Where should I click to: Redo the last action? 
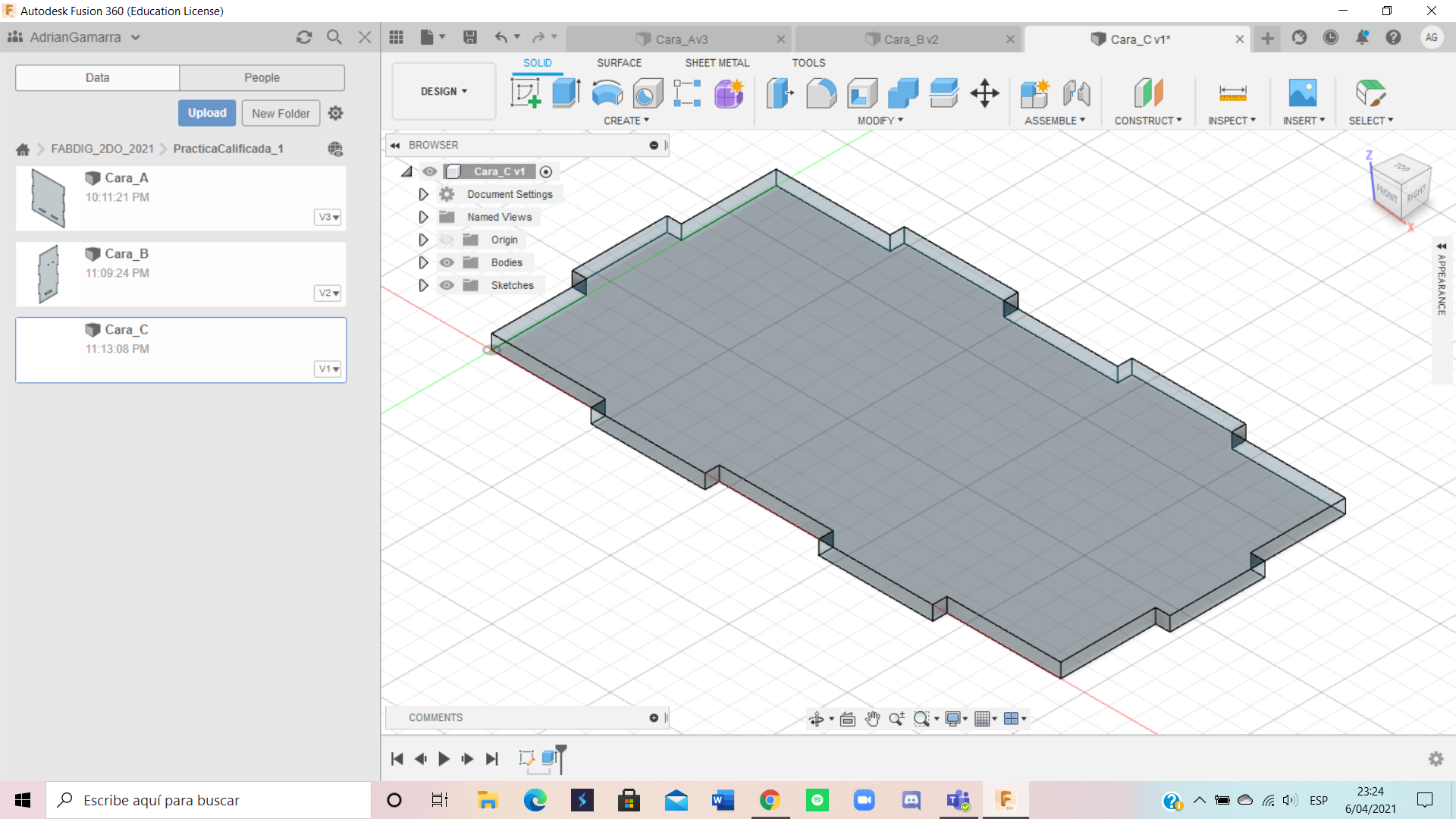pyautogui.click(x=538, y=37)
